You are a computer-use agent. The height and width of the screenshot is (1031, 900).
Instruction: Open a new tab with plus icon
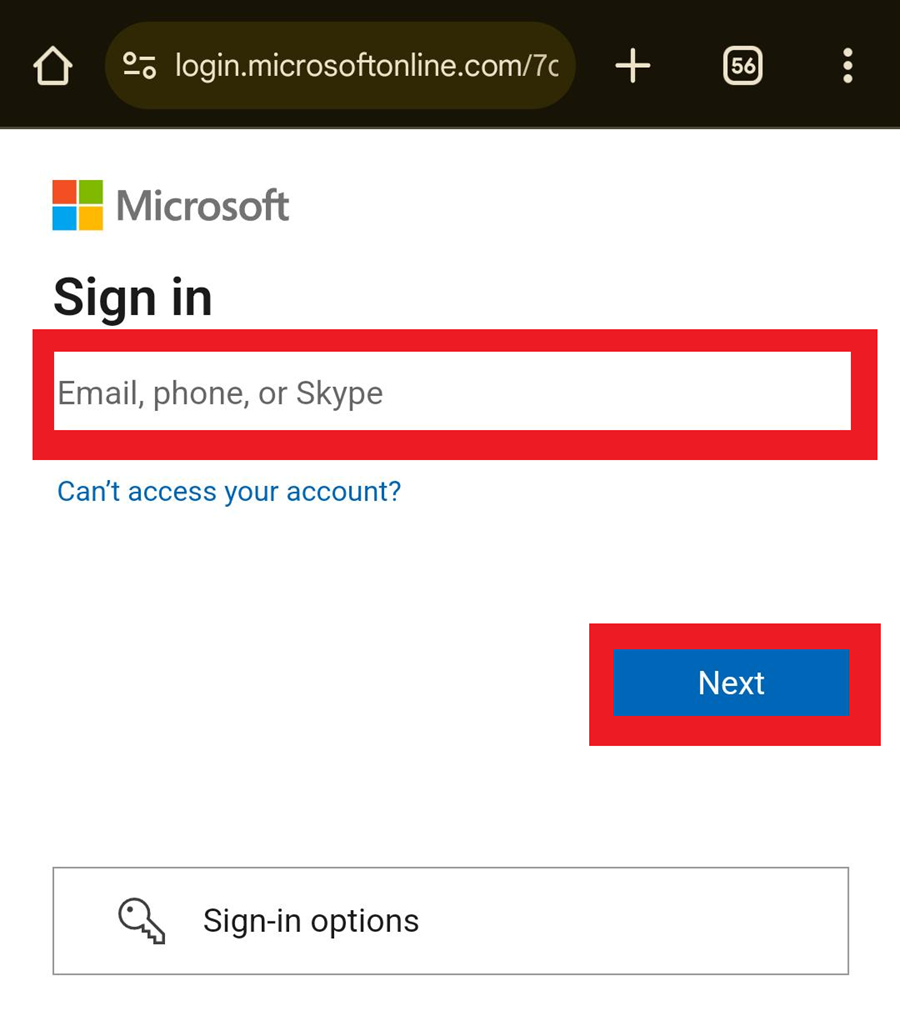coord(632,67)
